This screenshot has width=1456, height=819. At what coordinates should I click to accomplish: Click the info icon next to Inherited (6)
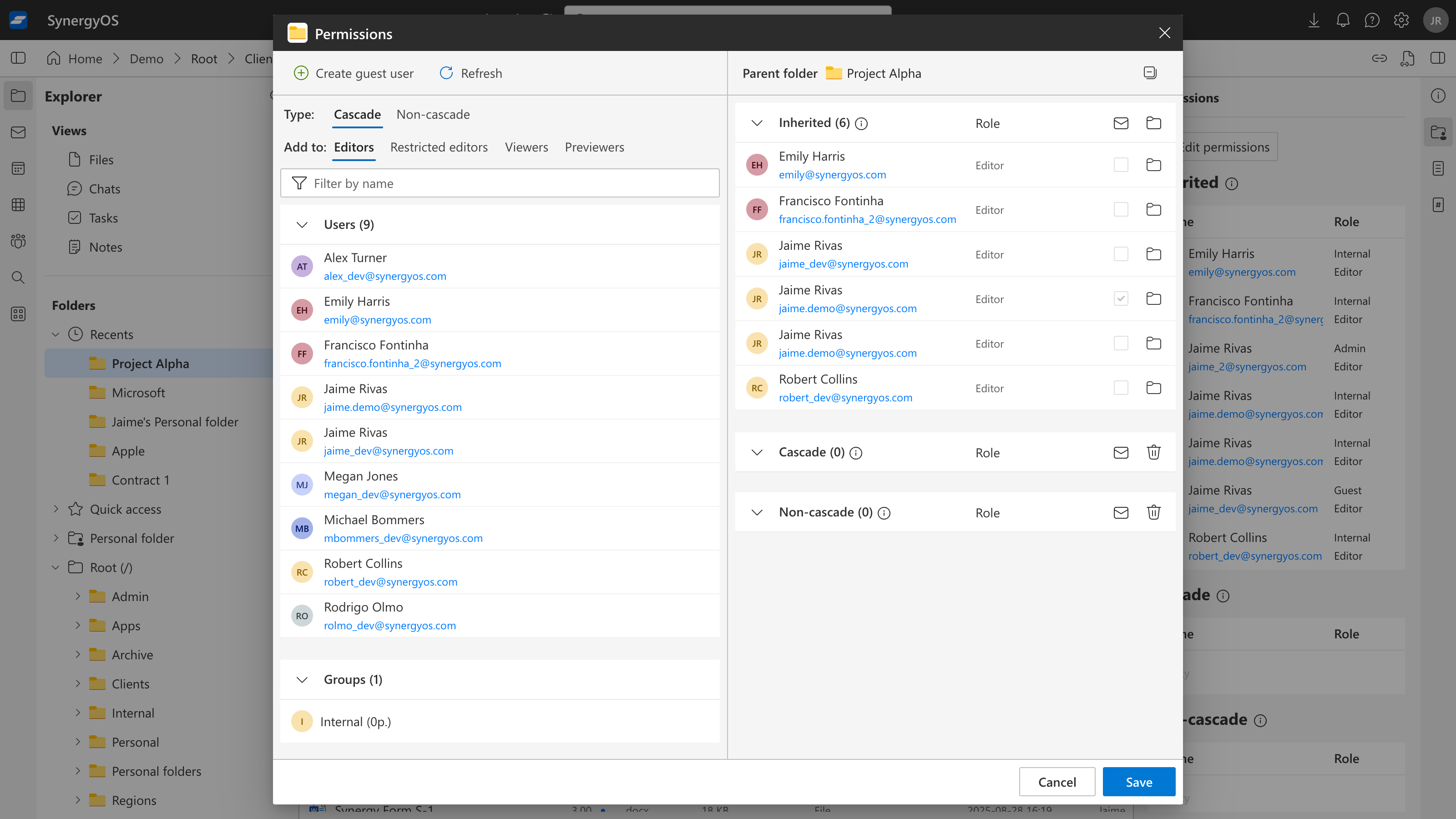[x=861, y=124]
